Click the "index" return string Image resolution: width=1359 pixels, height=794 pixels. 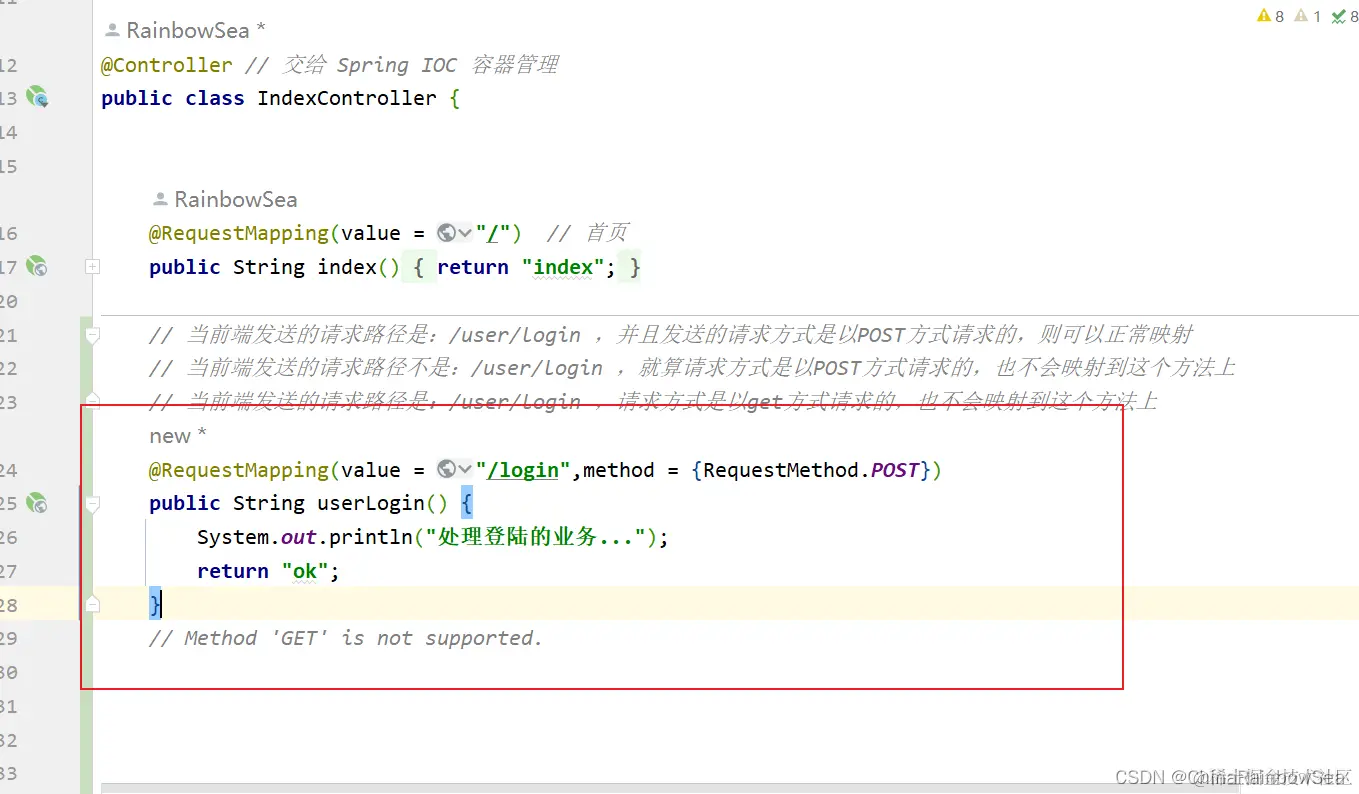[x=563, y=267]
